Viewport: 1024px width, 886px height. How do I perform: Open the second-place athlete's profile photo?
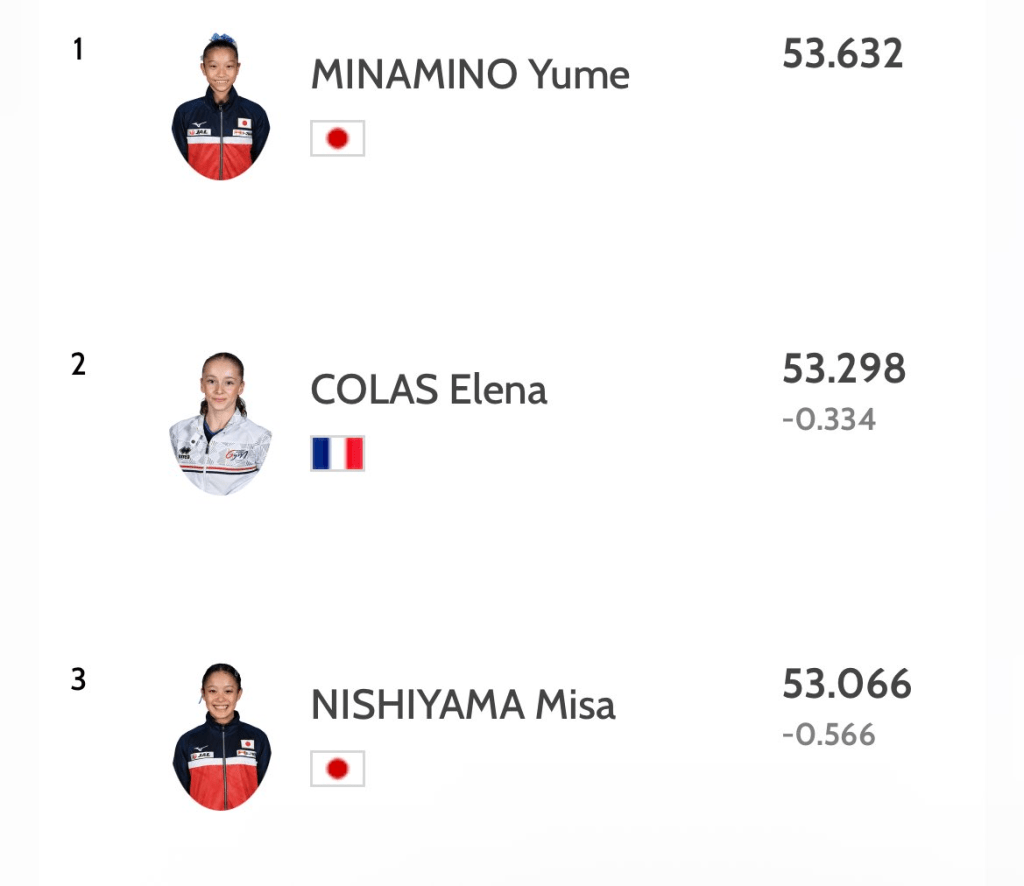(221, 423)
